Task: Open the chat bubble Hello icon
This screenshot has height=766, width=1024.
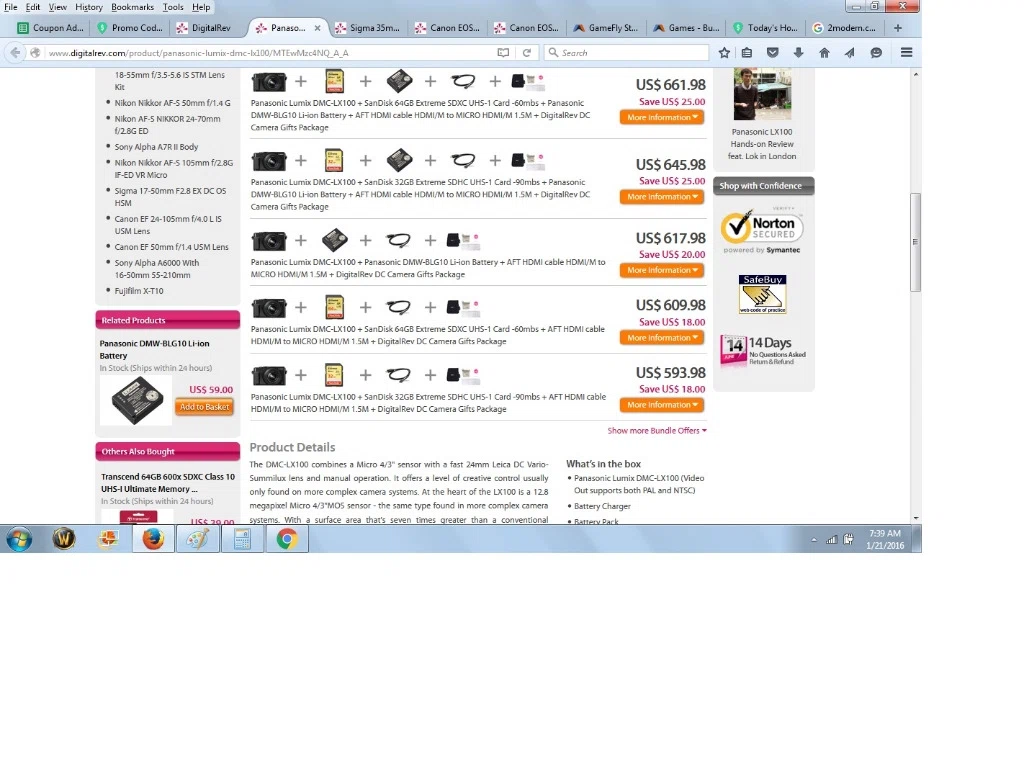Action: pos(876,53)
